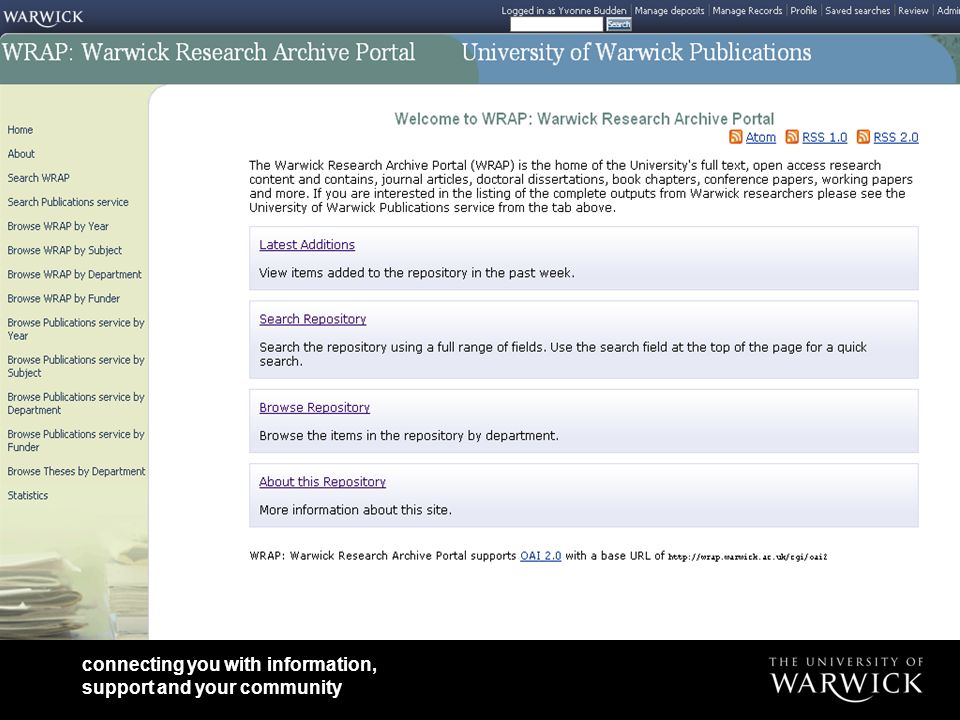This screenshot has height=720, width=960.
Task: Open Search WRAP in the sidebar
Action: tap(39, 178)
